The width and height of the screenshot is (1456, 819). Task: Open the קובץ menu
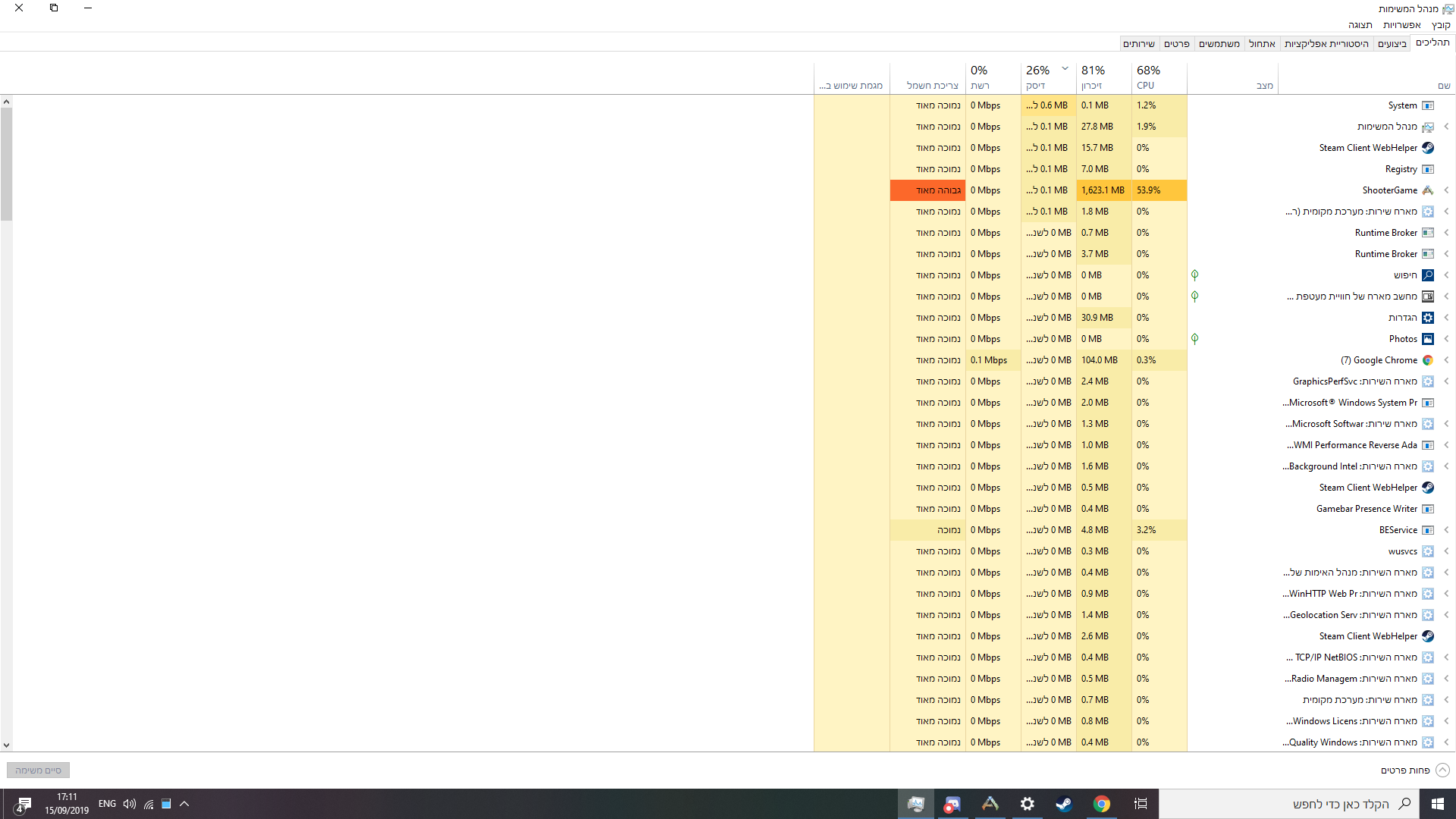coord(1441,25)
